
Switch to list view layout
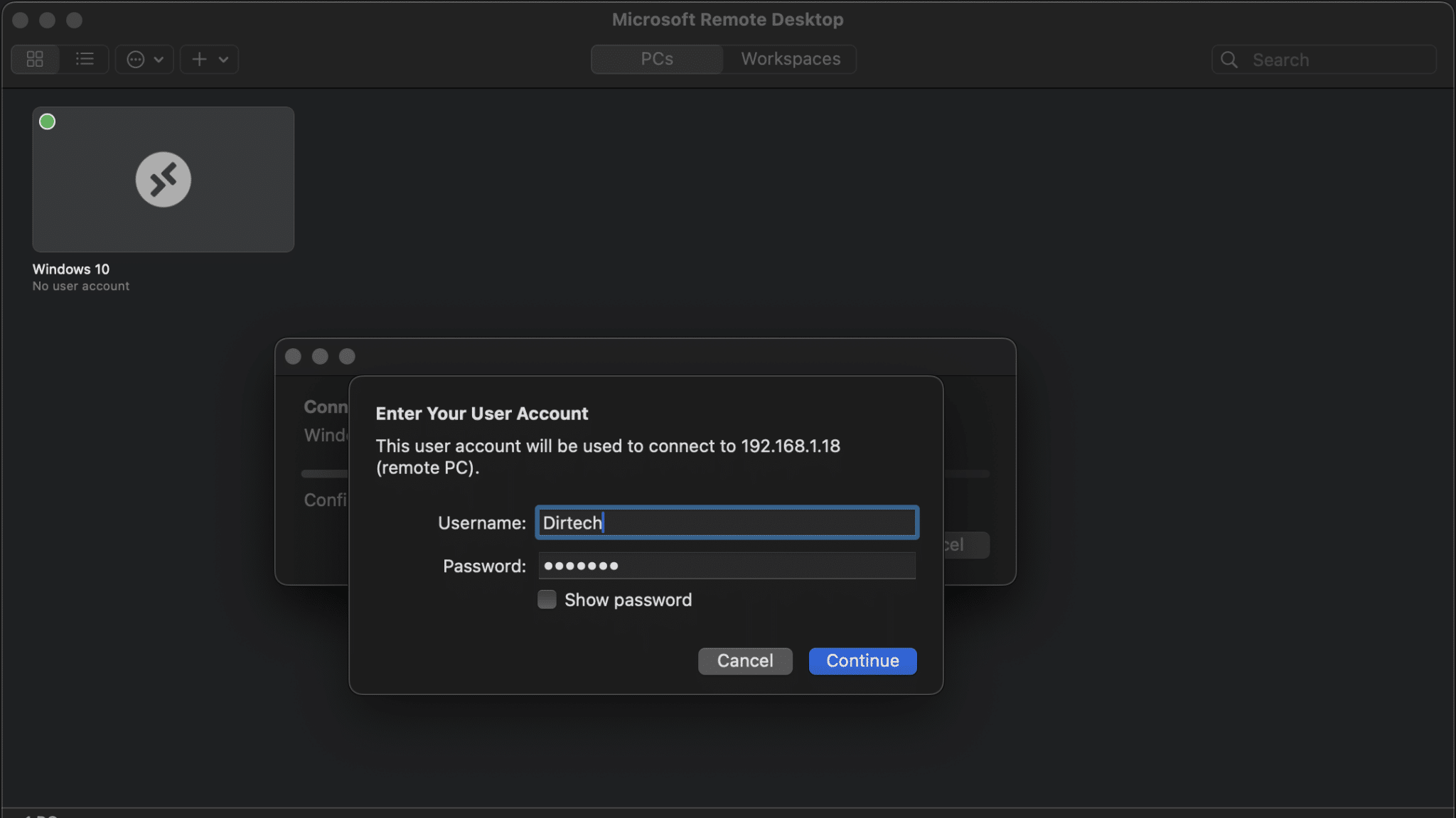pyautogui.click(x=85, y=59)
